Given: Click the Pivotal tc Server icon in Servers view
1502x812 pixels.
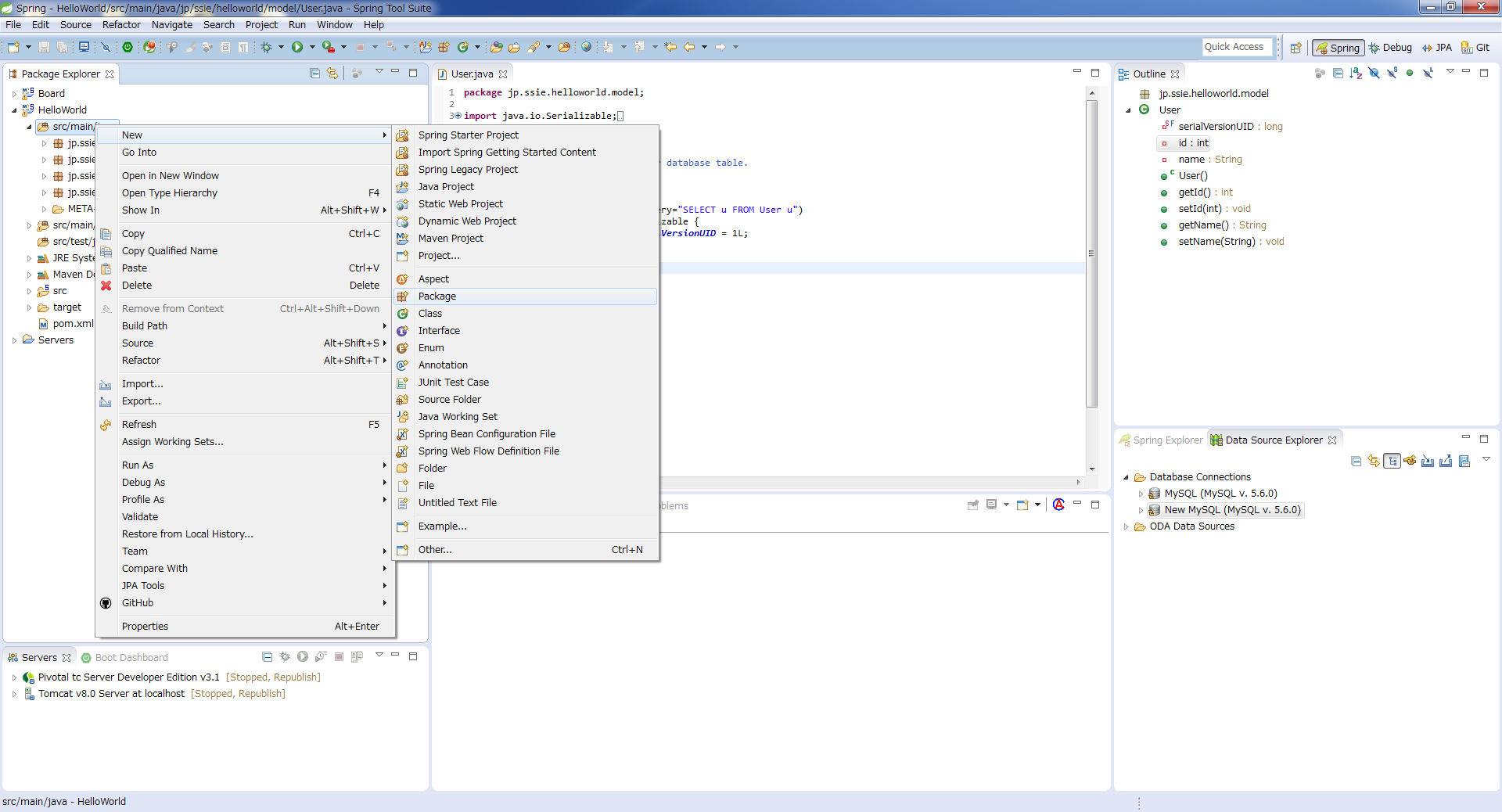Looking at the screenshot, I should click(x=29, y=677).
